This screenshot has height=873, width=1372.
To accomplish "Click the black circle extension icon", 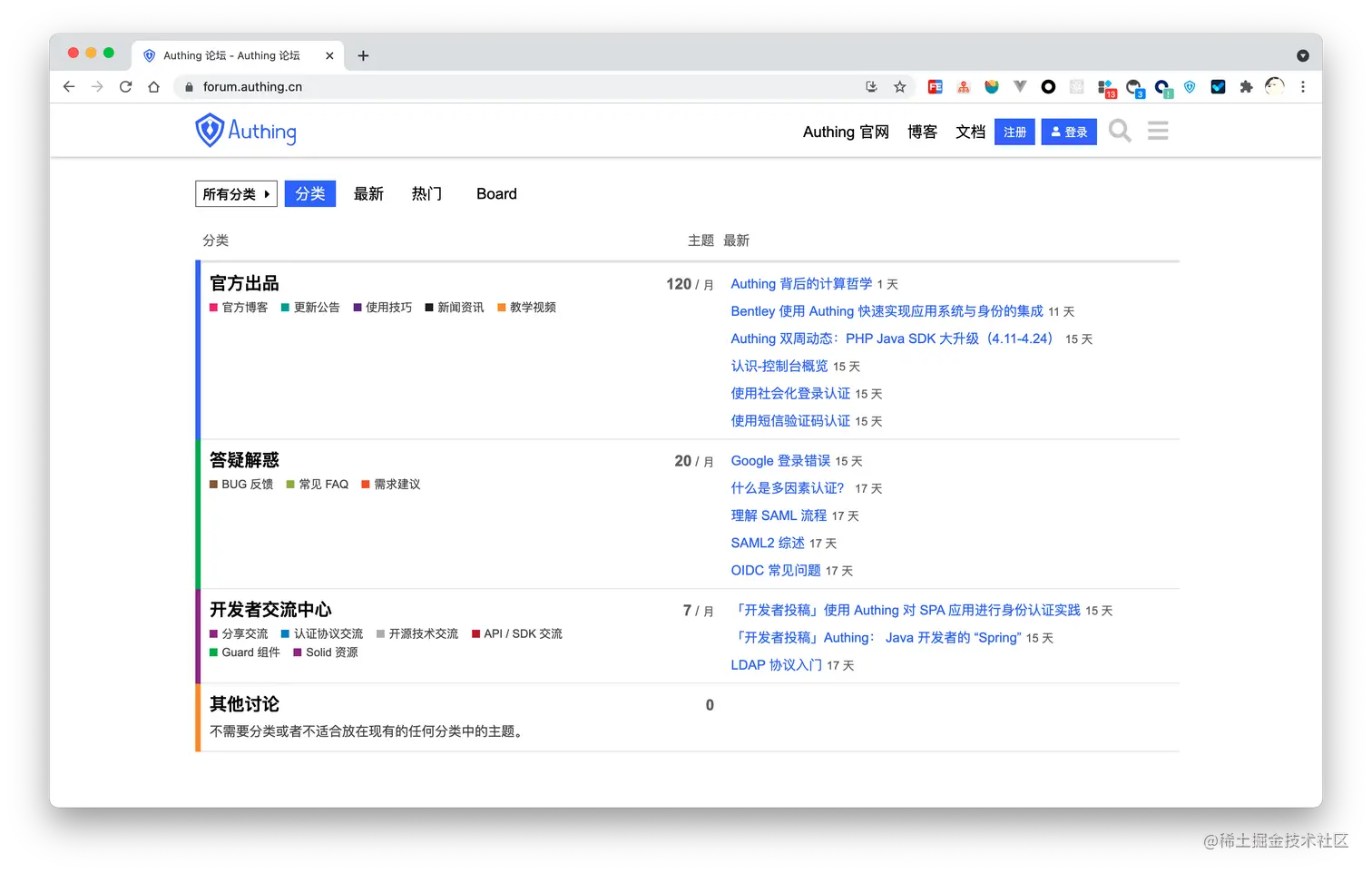I will tap(1048, 87).
